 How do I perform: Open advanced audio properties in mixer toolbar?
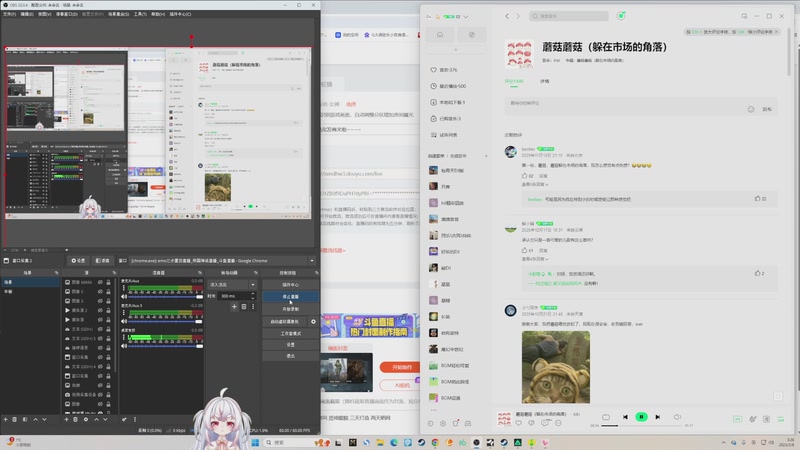click(124, 419)
